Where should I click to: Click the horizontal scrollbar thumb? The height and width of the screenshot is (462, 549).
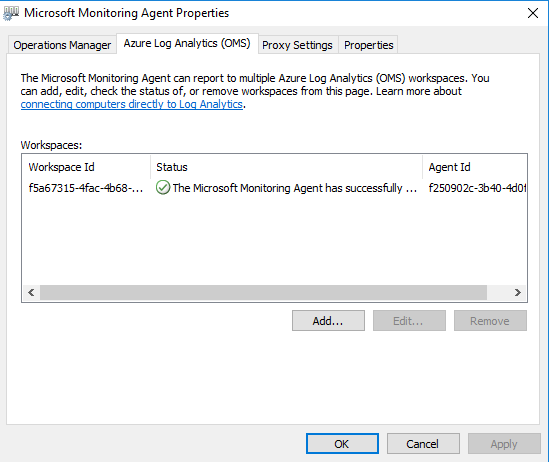pyautogui.click(x=263, y=292)
